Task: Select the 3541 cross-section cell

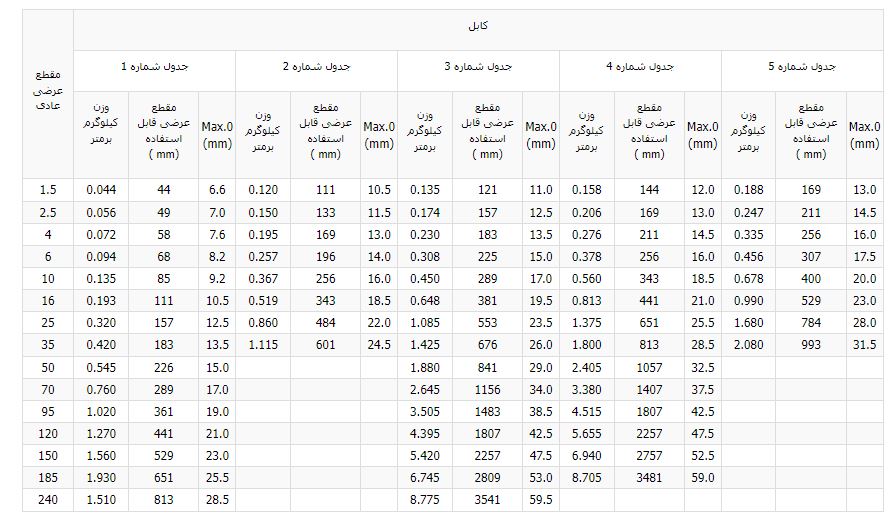Action: pos(487,500)
